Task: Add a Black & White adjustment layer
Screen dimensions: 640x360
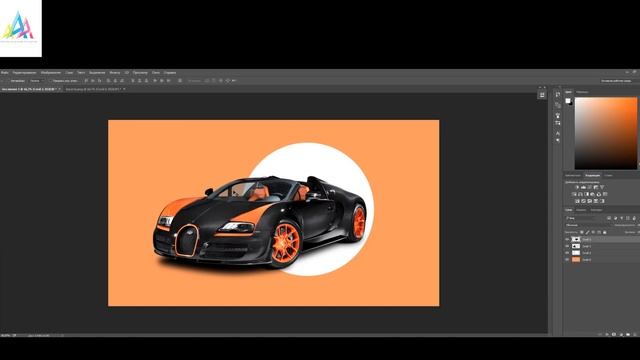Action: click(x=587, y=194)
